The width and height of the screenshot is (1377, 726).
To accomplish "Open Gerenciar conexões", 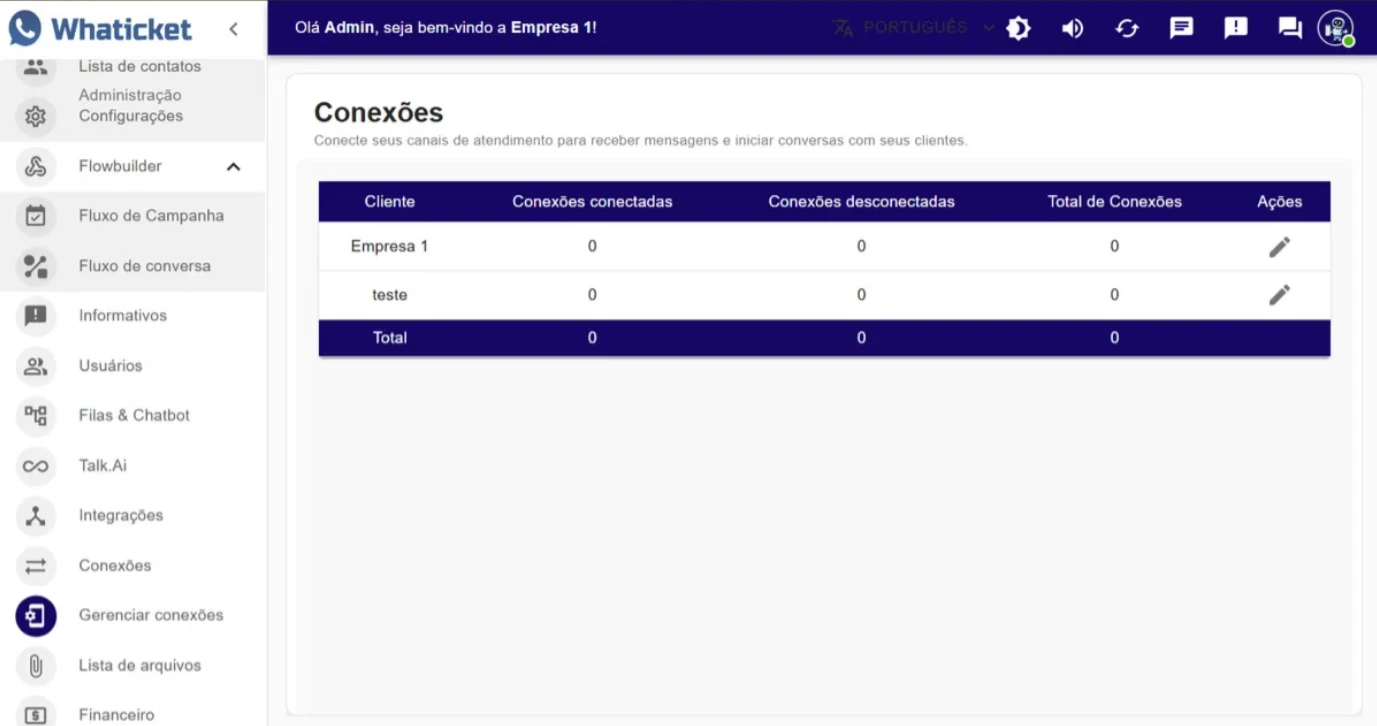I will [x=151, y=615].
